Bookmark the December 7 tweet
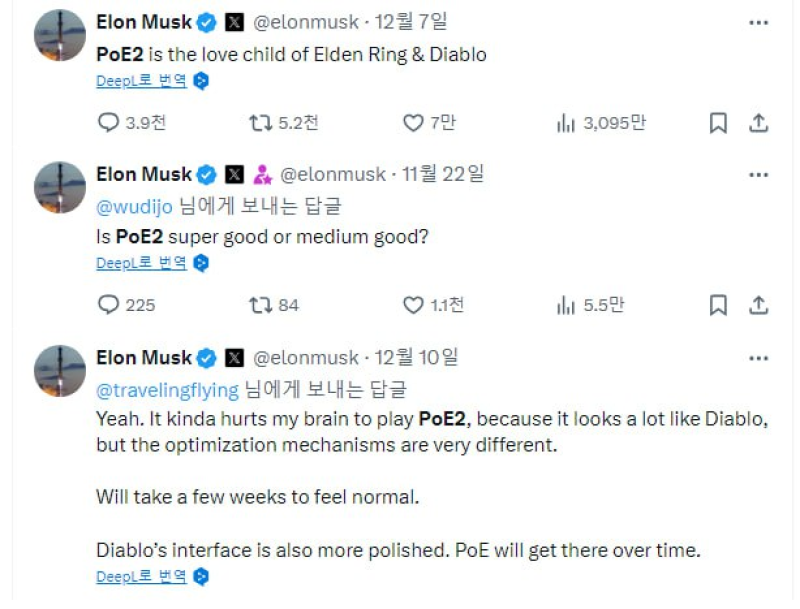The image size is (800, 609). pos(718,123)
